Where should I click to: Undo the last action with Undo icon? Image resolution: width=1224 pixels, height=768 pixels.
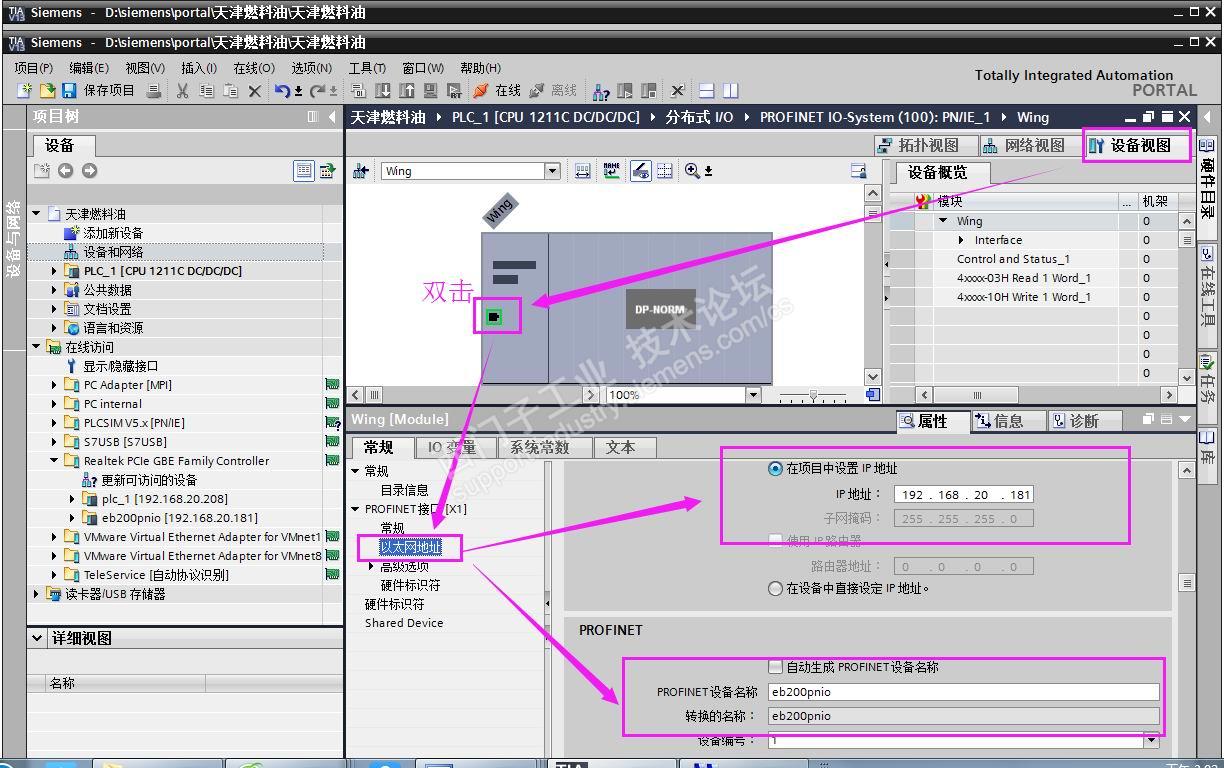(x=282, y=91)
